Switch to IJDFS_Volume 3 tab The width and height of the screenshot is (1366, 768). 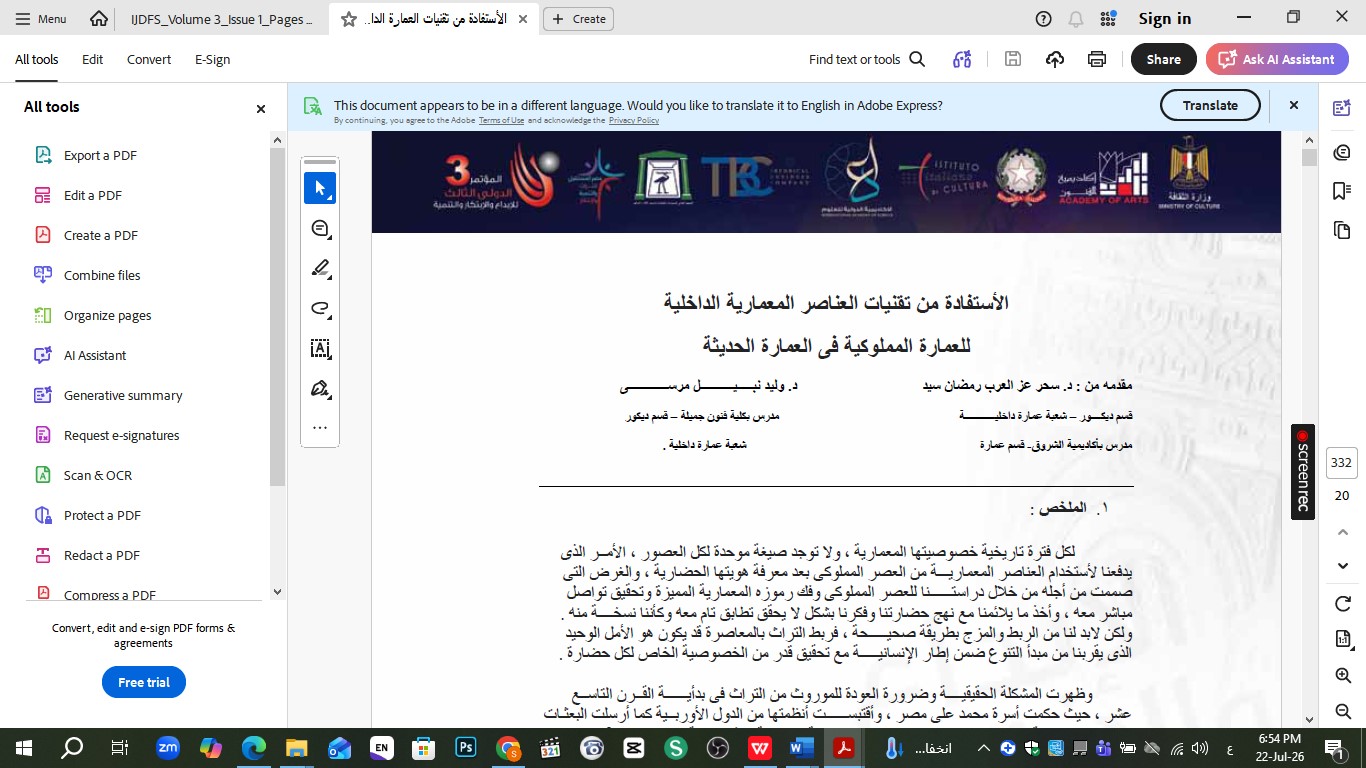tap(221, 19)
